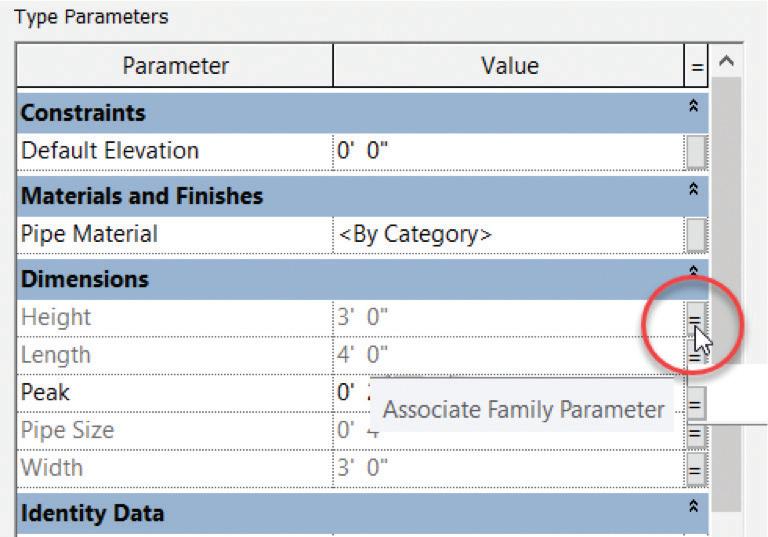Click the scrollbar up arrow
Viewport: 768px width, 537px height.
pos(726,61)
